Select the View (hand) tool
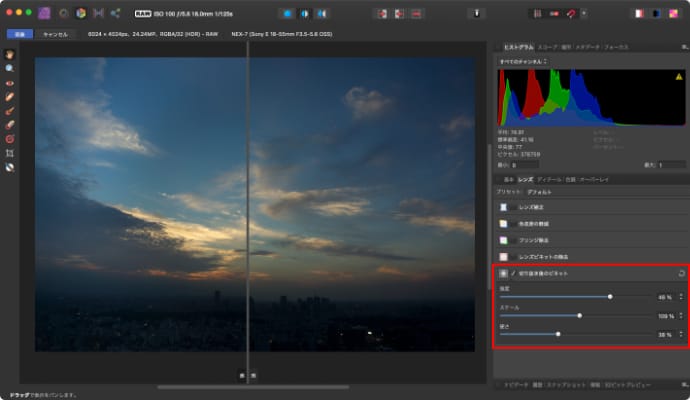This screenshot has height=400, width=690. coord(9,53)
